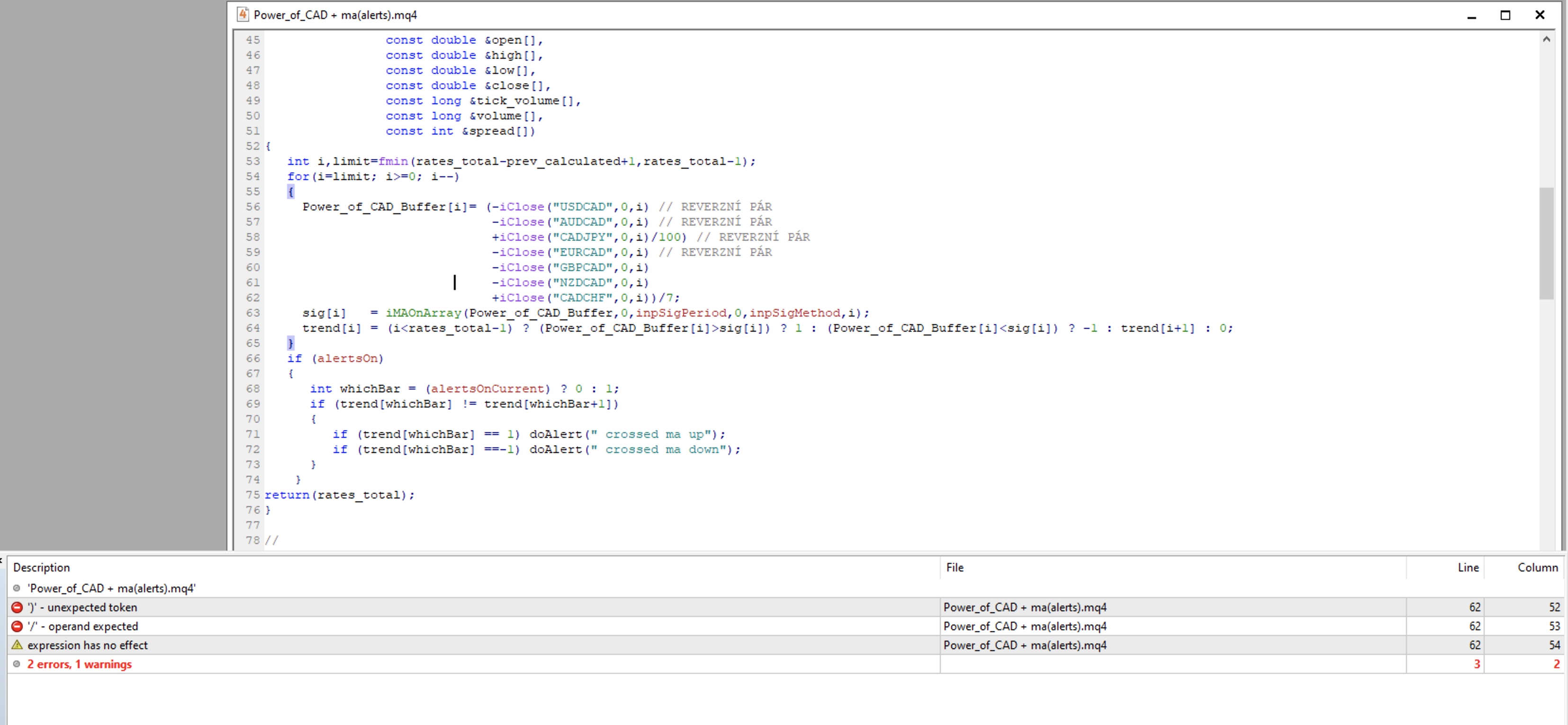This screenshot has width=1568, height=725.
Task: Click the highlighted closing brace on line 65
Action: pyautogui.click(x=290, y=344)
